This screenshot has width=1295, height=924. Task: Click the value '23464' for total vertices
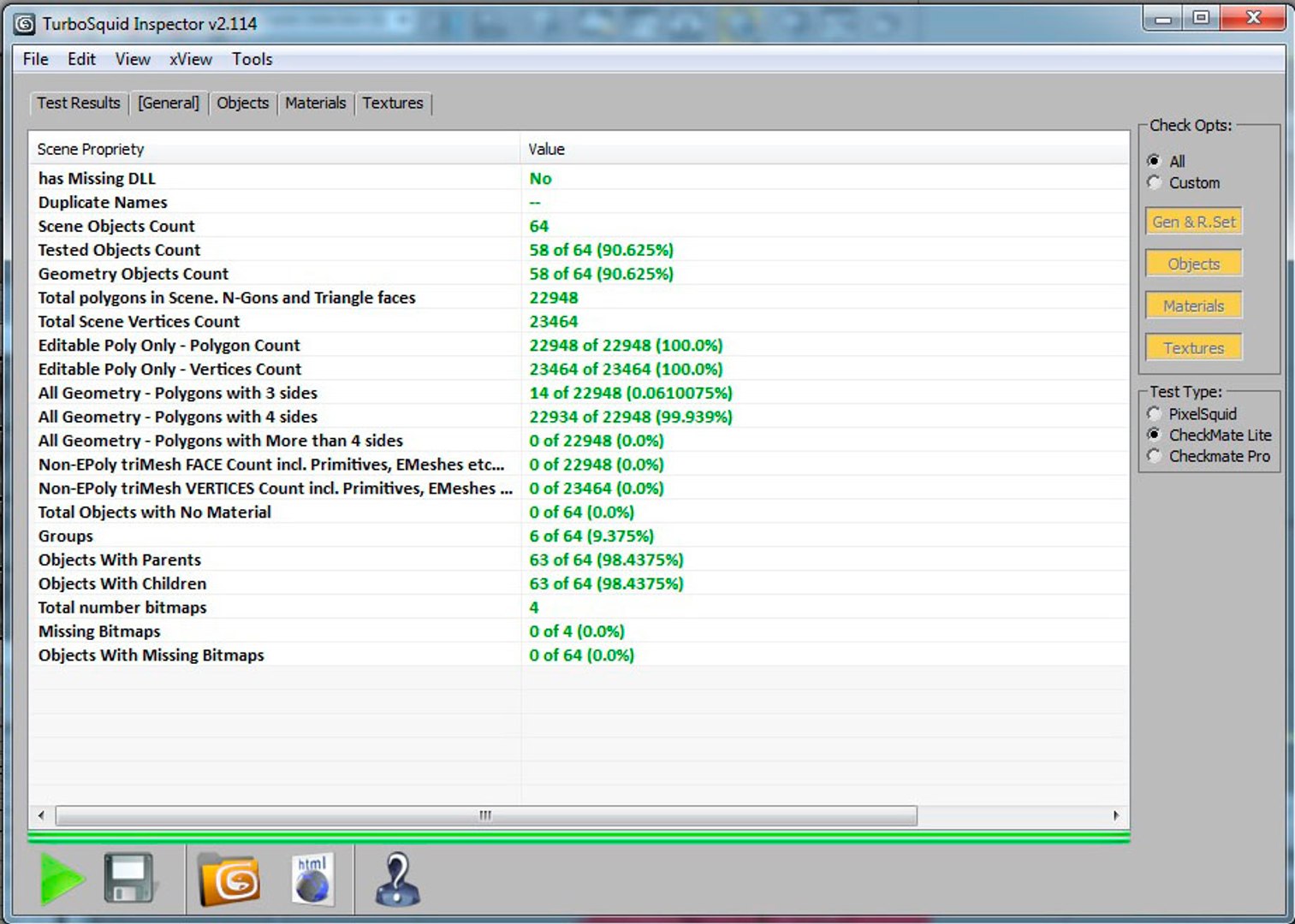click(x=554, y=322)
